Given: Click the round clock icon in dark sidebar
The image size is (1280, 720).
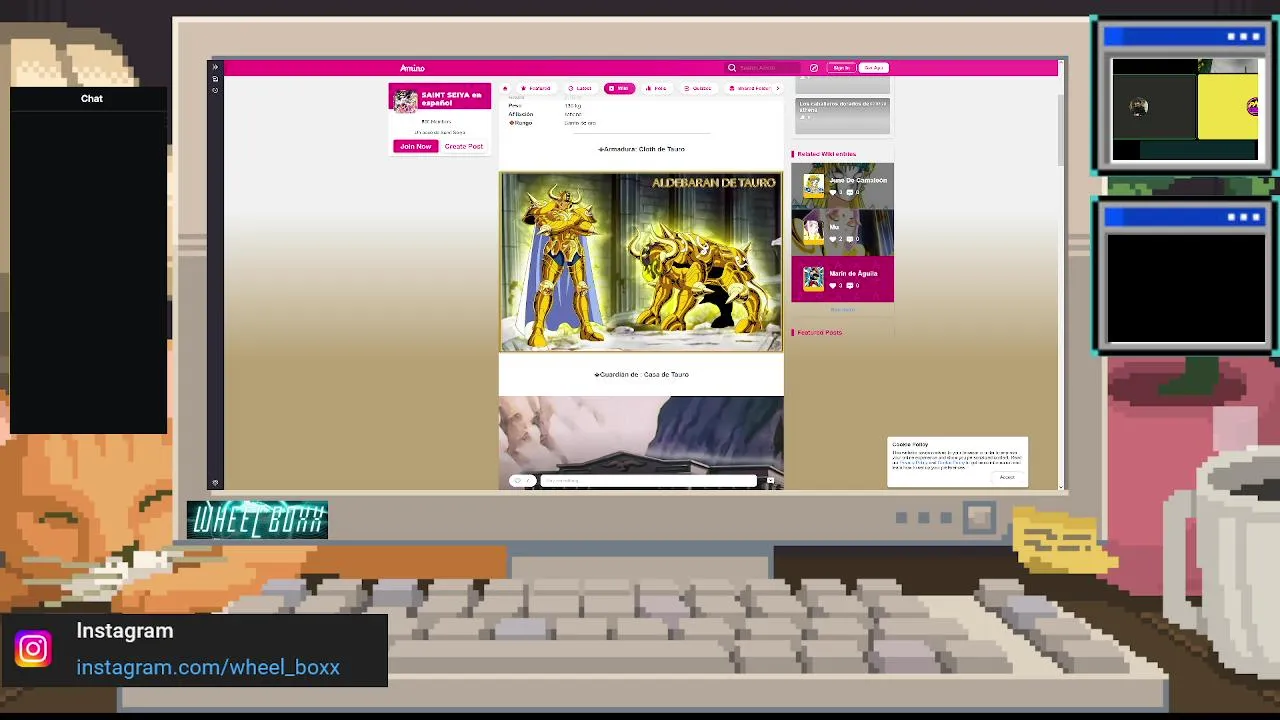Looking at the screenshot, I should coord(214,90).
